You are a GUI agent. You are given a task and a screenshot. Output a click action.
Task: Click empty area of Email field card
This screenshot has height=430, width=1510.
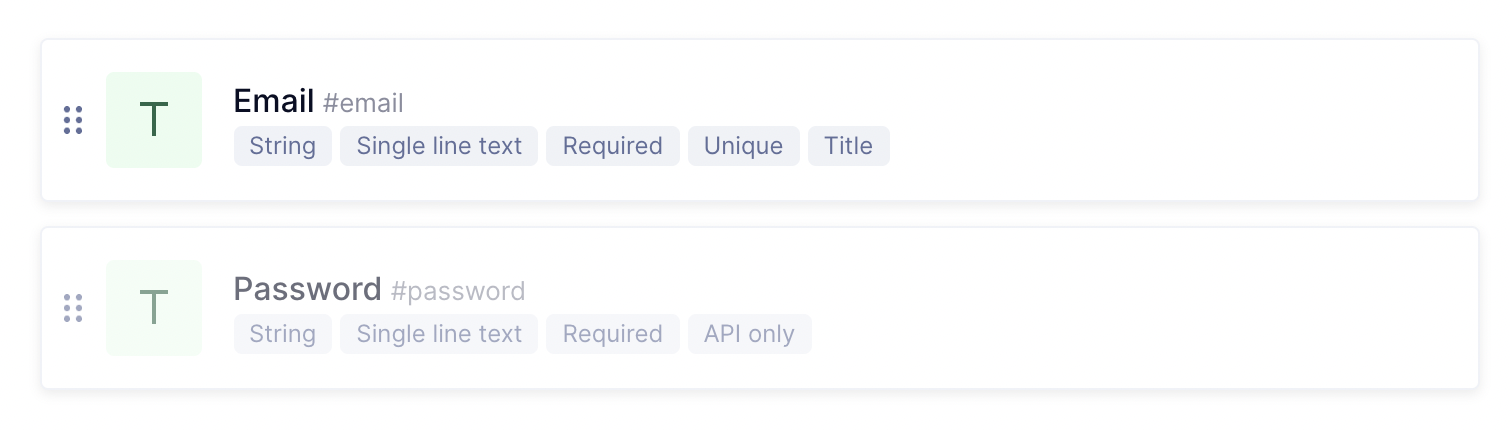click(1180, 120)
